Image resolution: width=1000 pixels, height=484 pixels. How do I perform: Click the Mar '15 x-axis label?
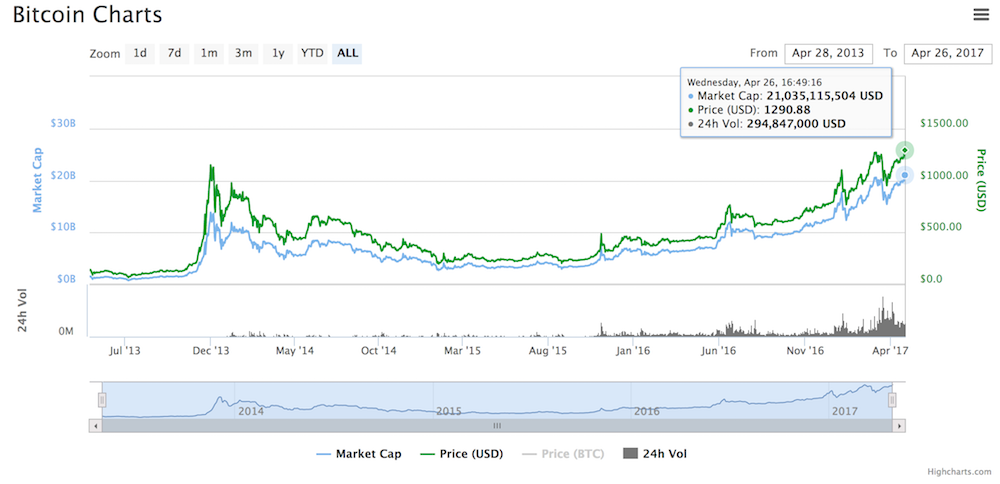click(462, 350)
